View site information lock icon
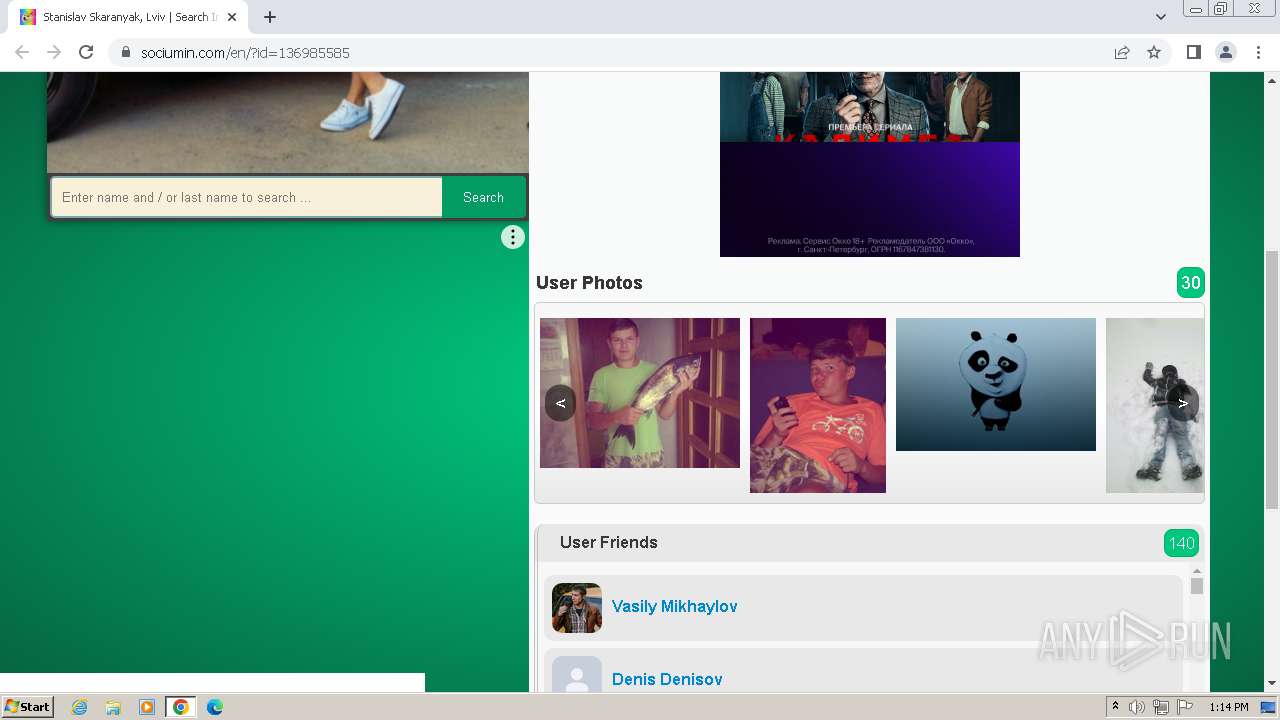Screen dimensions: 1280x720 (125, 52)
